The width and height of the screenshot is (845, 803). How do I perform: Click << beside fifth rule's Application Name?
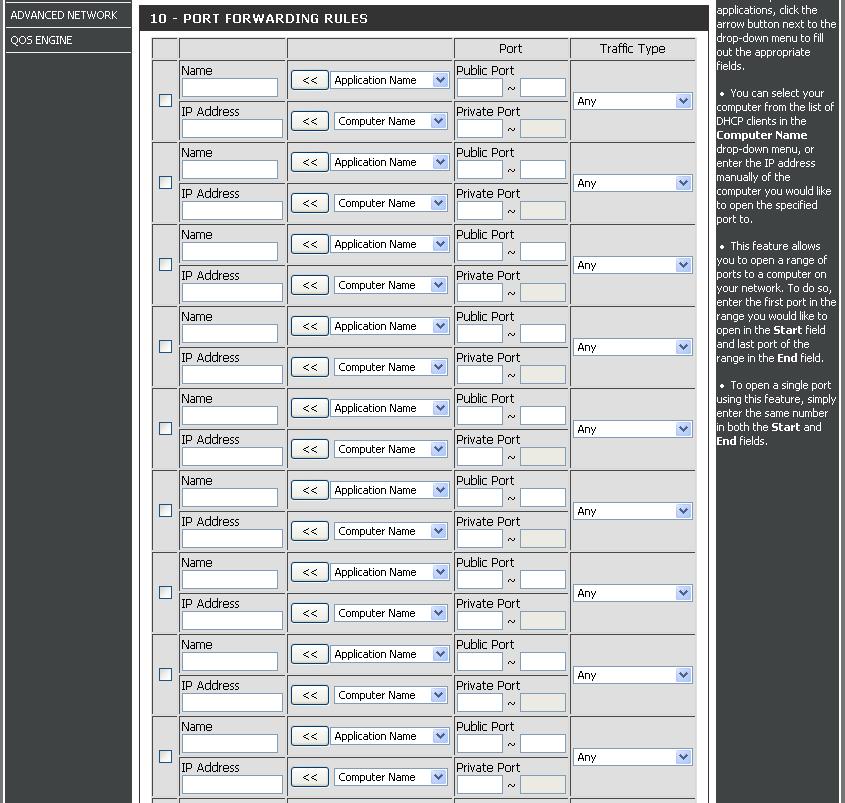(x=309, y=408)
